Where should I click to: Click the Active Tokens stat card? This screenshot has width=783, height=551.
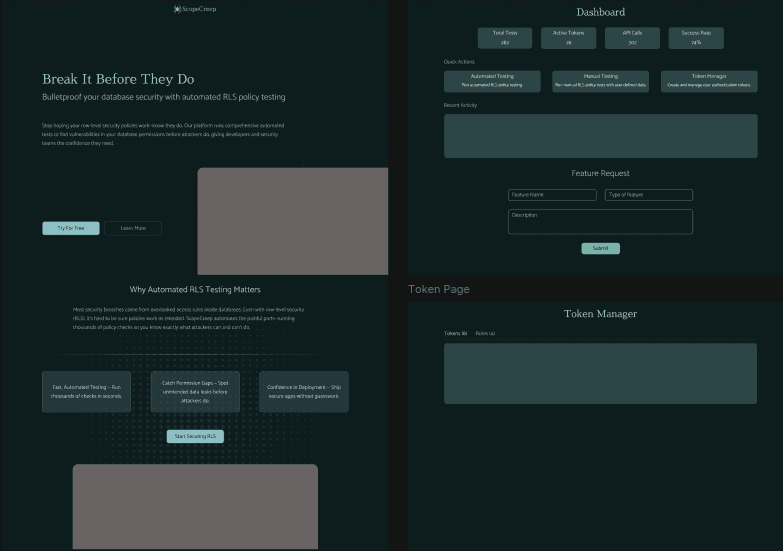tap(569, 38)
